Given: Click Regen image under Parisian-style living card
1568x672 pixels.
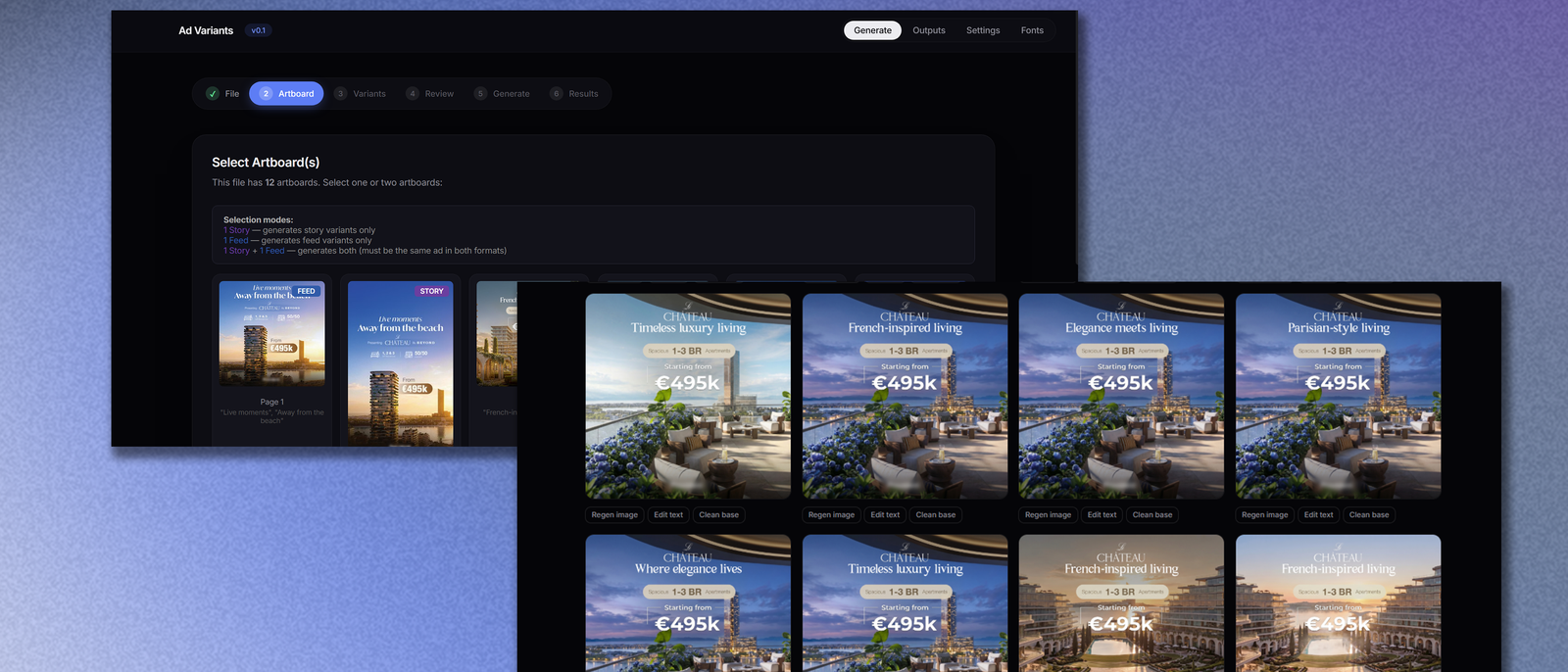Looking at the screenshot, I should 1264,514.
